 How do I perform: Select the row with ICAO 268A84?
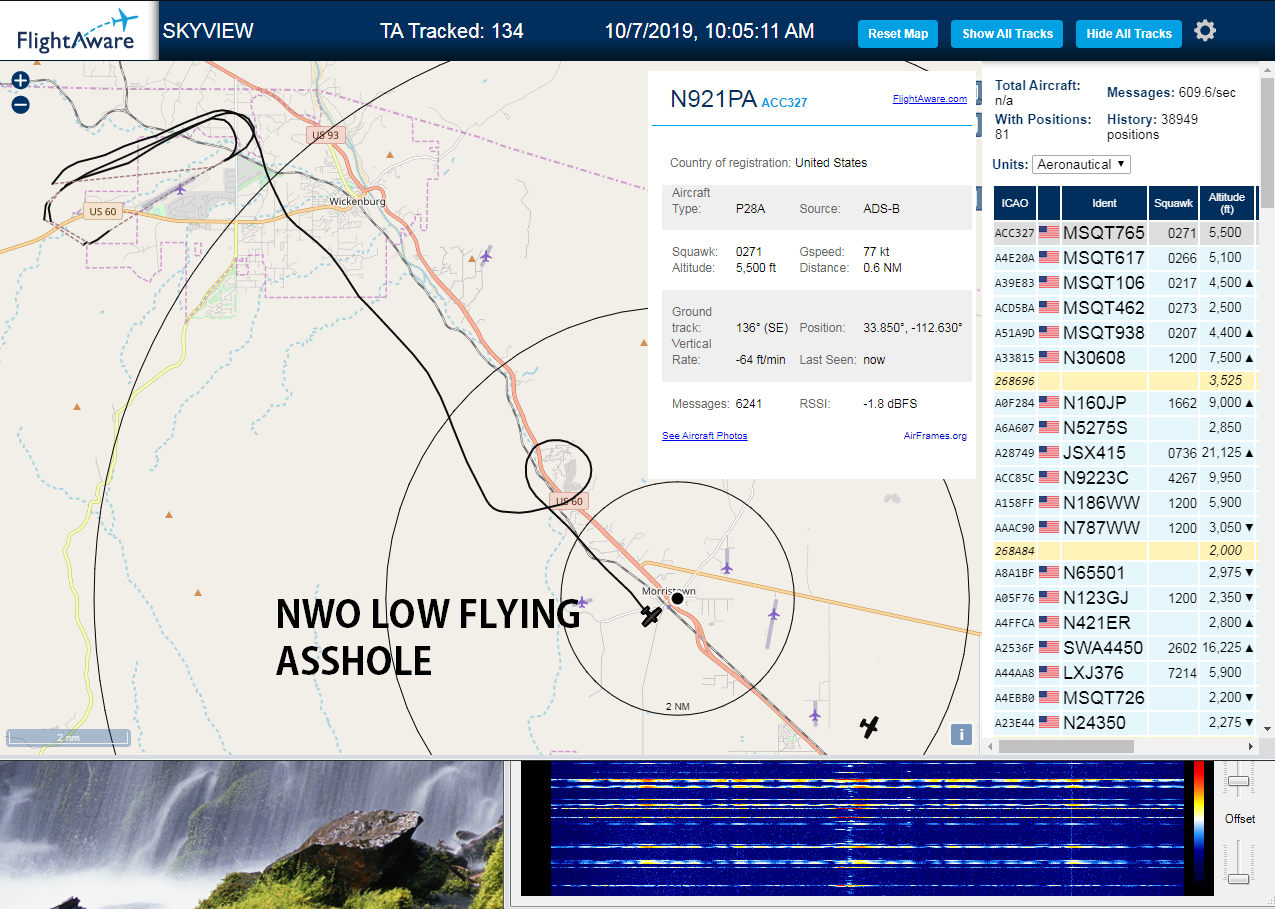(x=1124, y=550)
